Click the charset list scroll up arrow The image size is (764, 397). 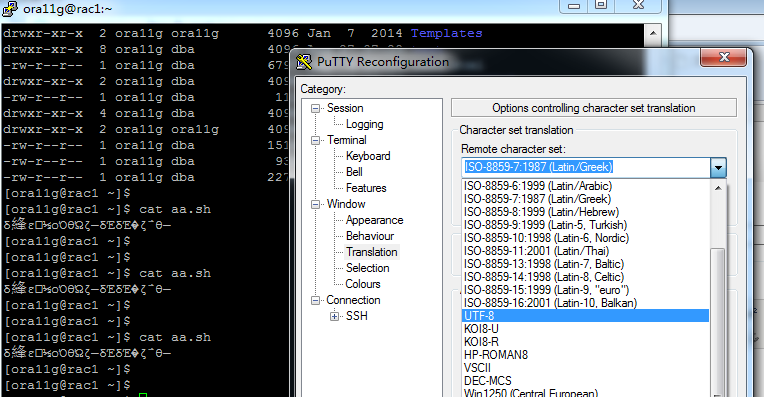pos(718,188)
